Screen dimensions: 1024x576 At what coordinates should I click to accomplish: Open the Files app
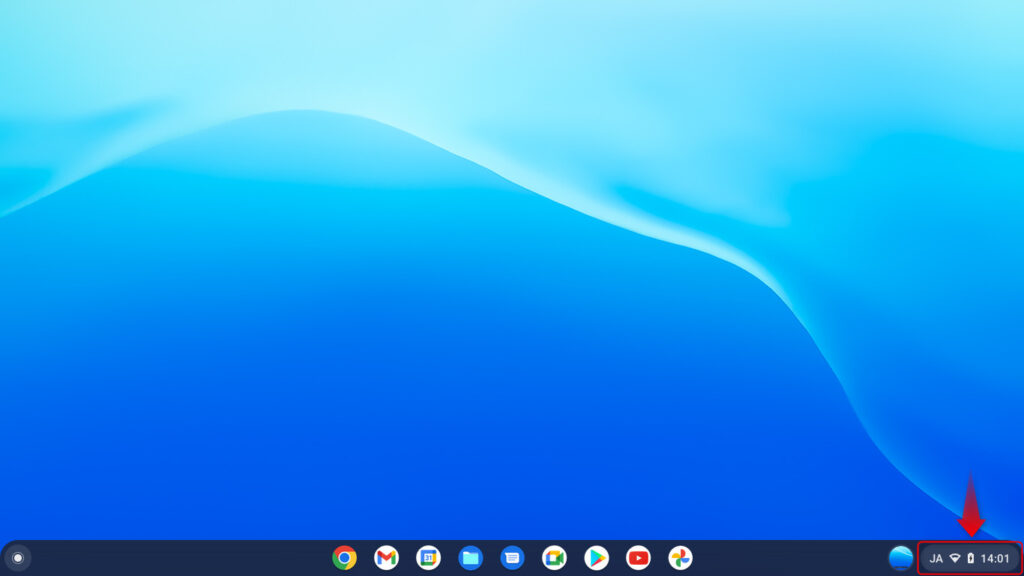coord(470,558)
